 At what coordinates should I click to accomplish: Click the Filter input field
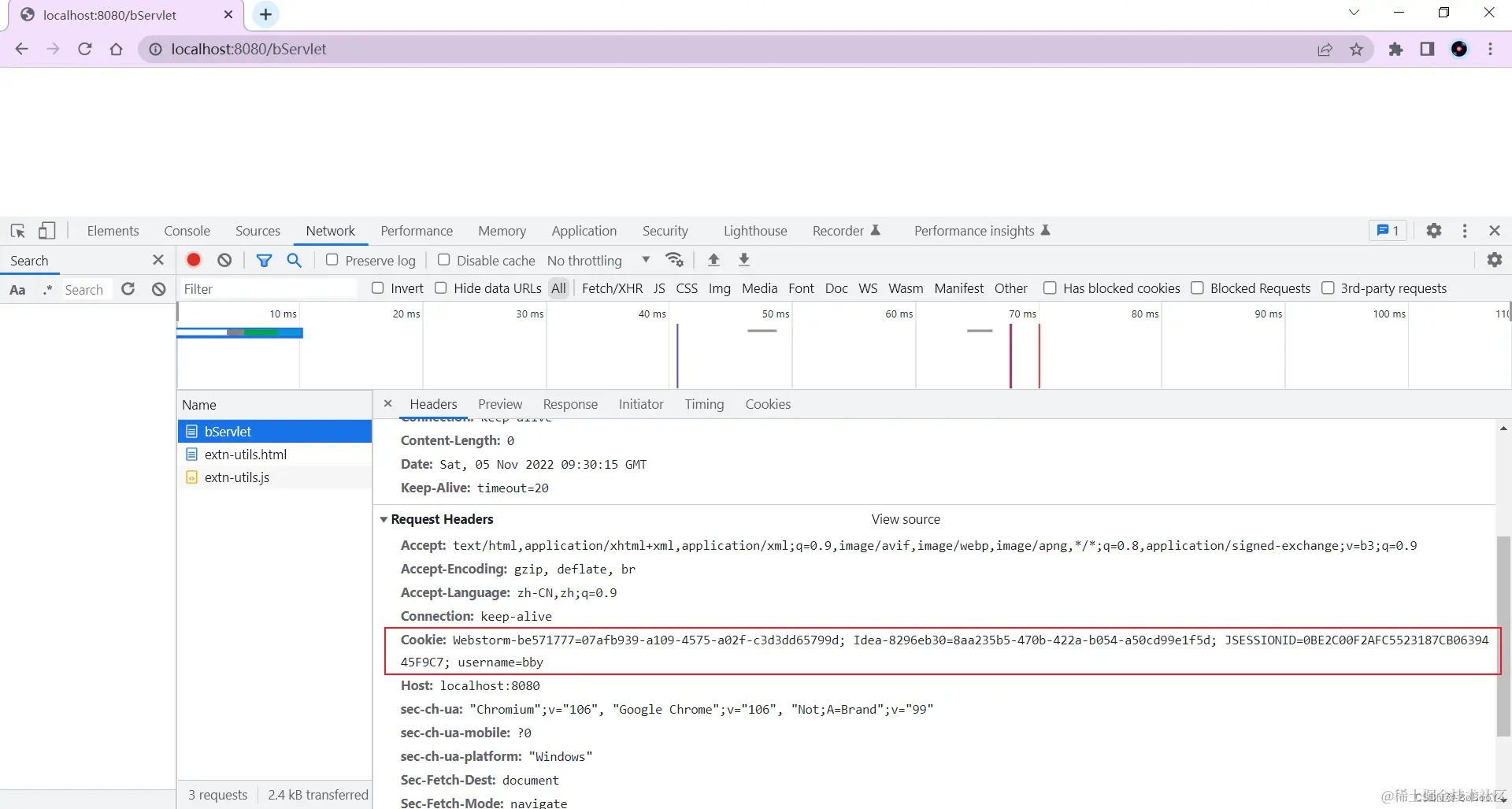click(268, 289)
